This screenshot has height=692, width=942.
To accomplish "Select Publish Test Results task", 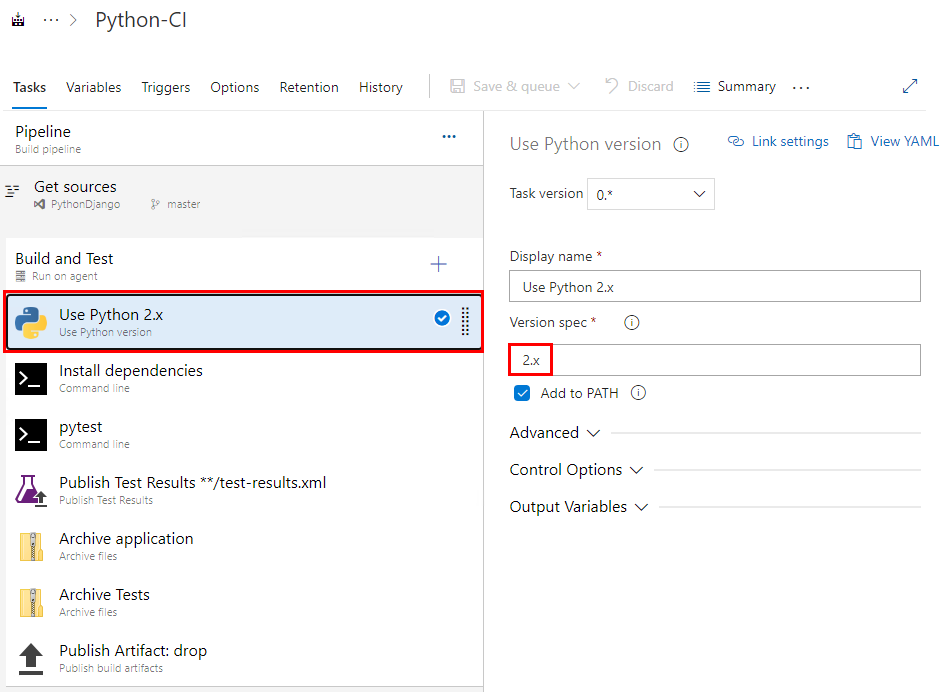I will pyautogui.click(x=244, y=490).
